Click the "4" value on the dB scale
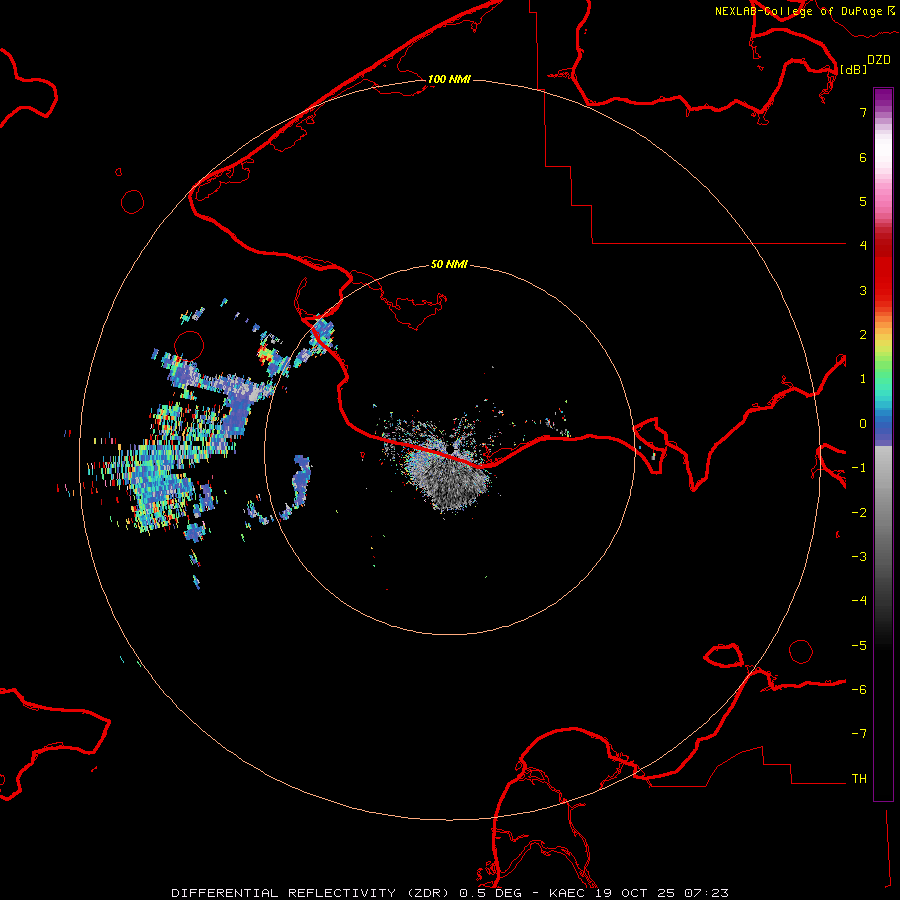This screenshot has height=900, width=900. (863, 246)
